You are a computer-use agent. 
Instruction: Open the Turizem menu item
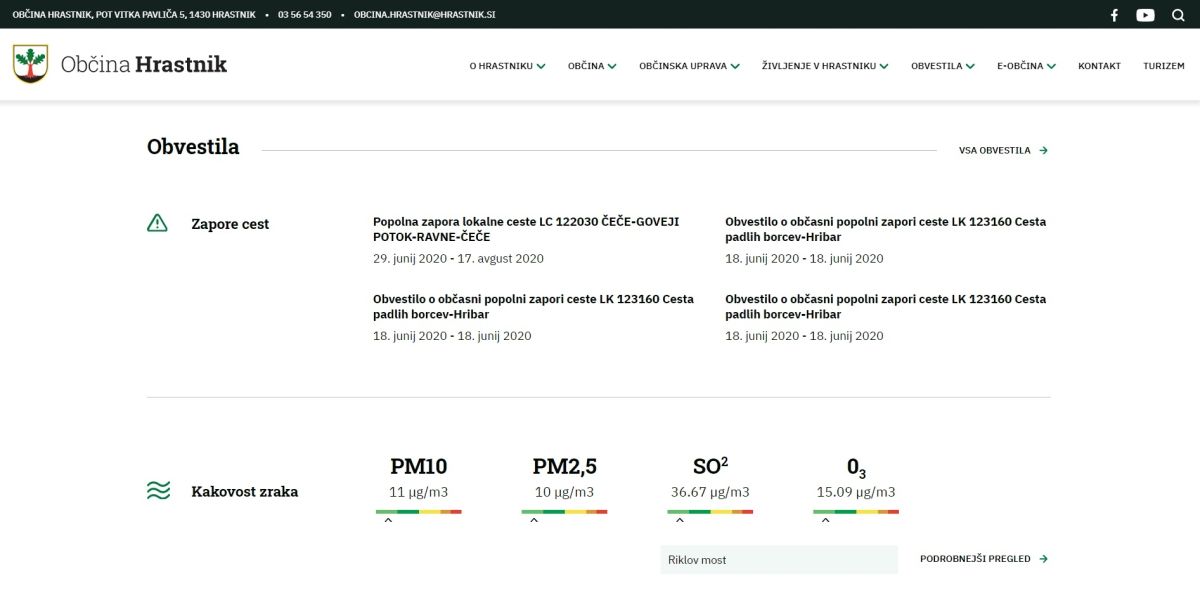(1163, 66)
